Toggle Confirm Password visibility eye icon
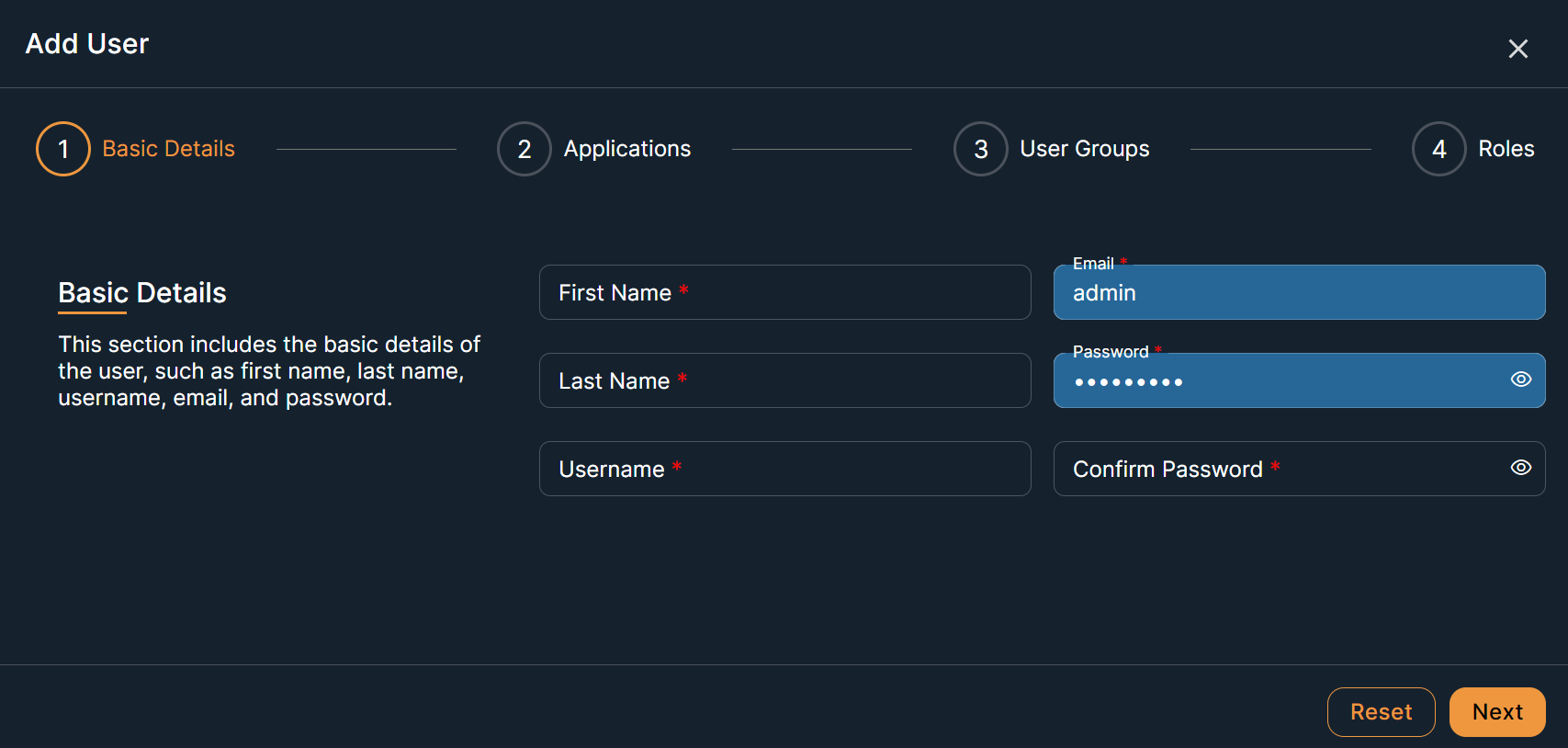The width and height of the screenshot is (1568, 748). coord(1520,468)
